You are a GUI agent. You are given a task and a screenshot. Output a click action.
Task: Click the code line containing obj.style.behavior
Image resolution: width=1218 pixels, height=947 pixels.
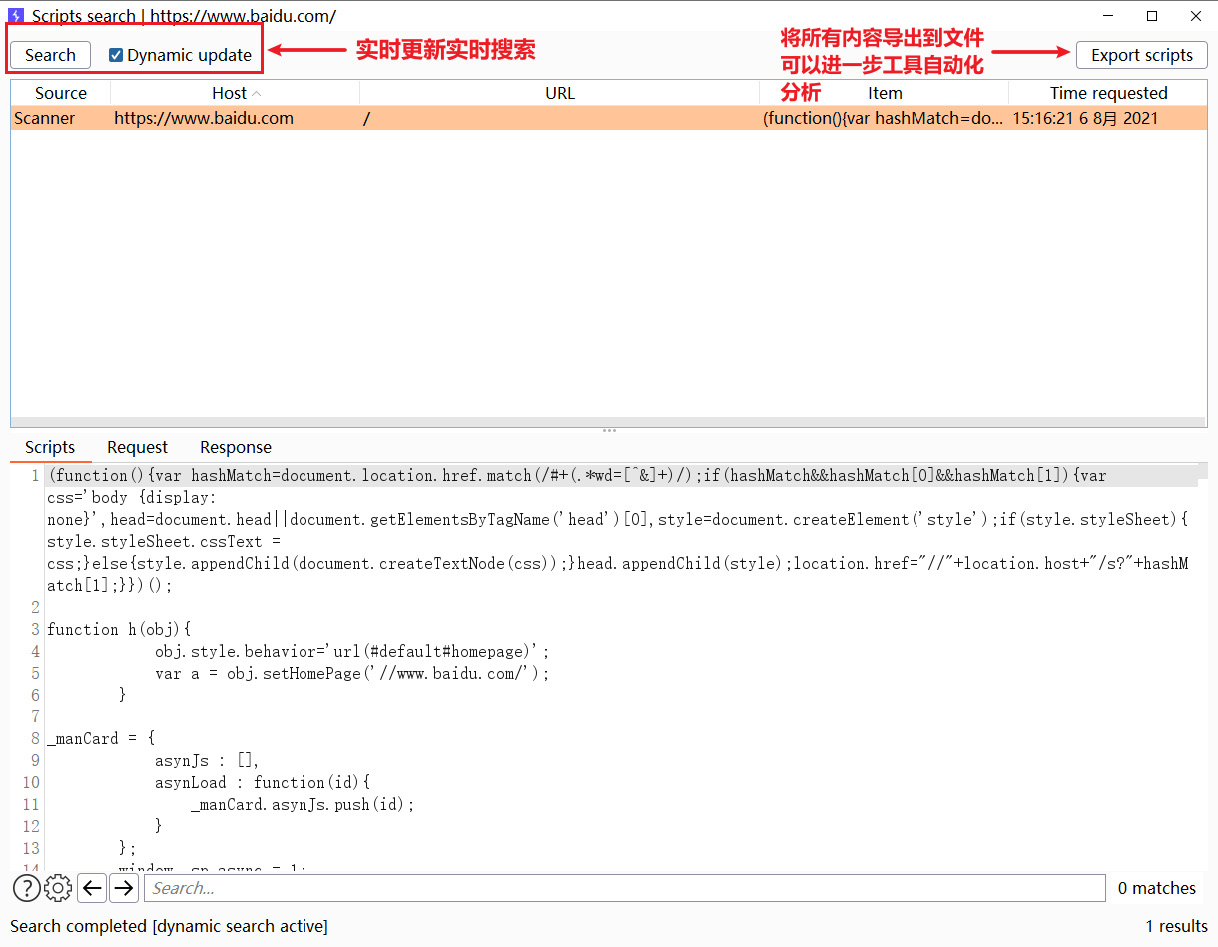click(x=352, y=651)
